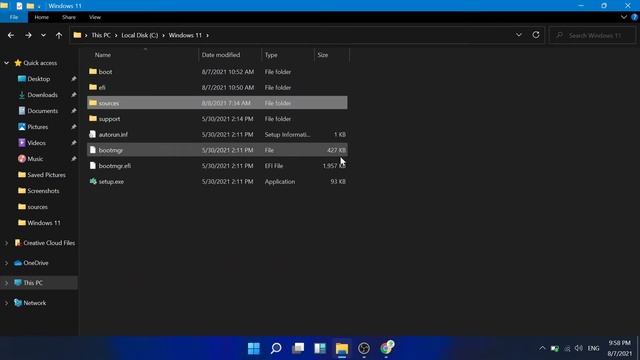Click Local Disk (C:) in the breadcrumb
This screenshot has height=360, width=640.
(x=140, y=36)
